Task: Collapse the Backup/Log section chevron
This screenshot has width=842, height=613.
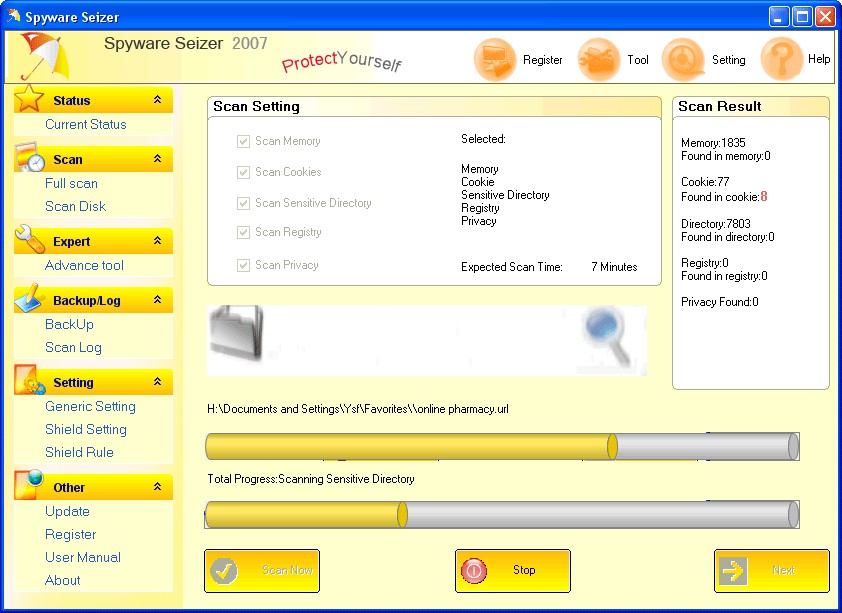Action: [x=157, y=300]
